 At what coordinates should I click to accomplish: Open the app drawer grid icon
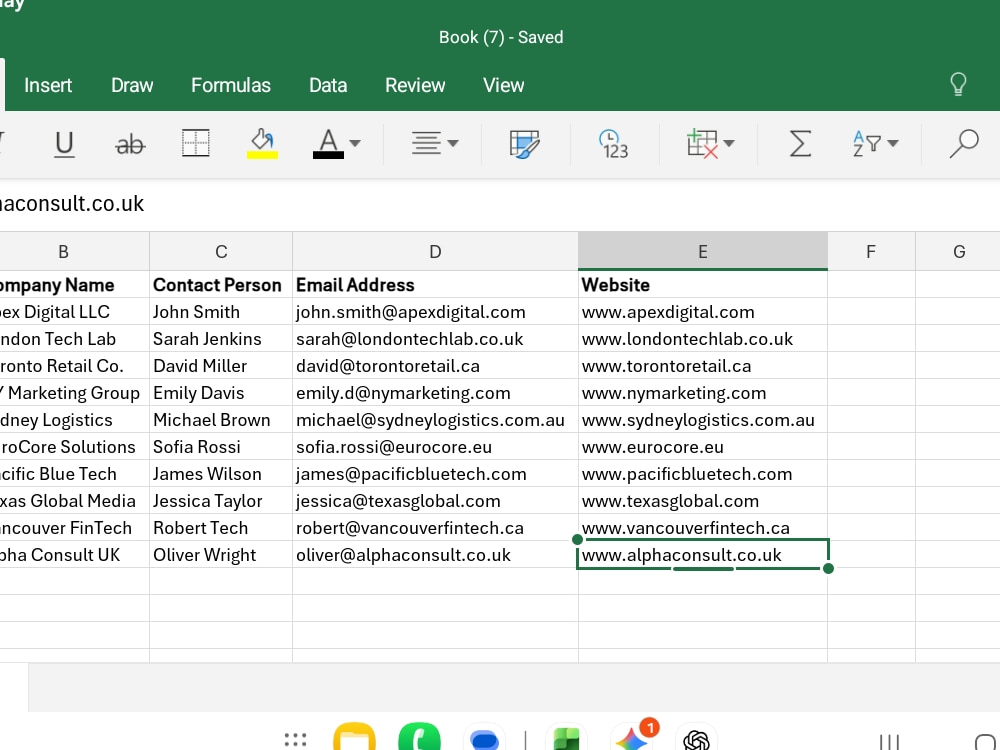tap(295, 740)
